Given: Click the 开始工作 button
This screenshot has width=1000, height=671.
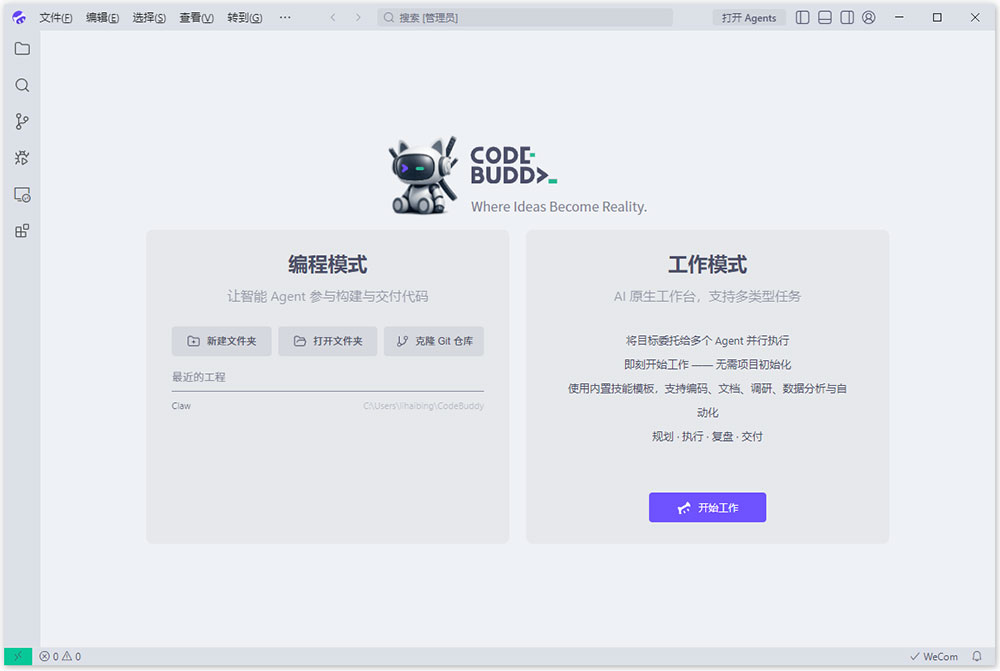Looking at the screenshot, I should [707, 507].
